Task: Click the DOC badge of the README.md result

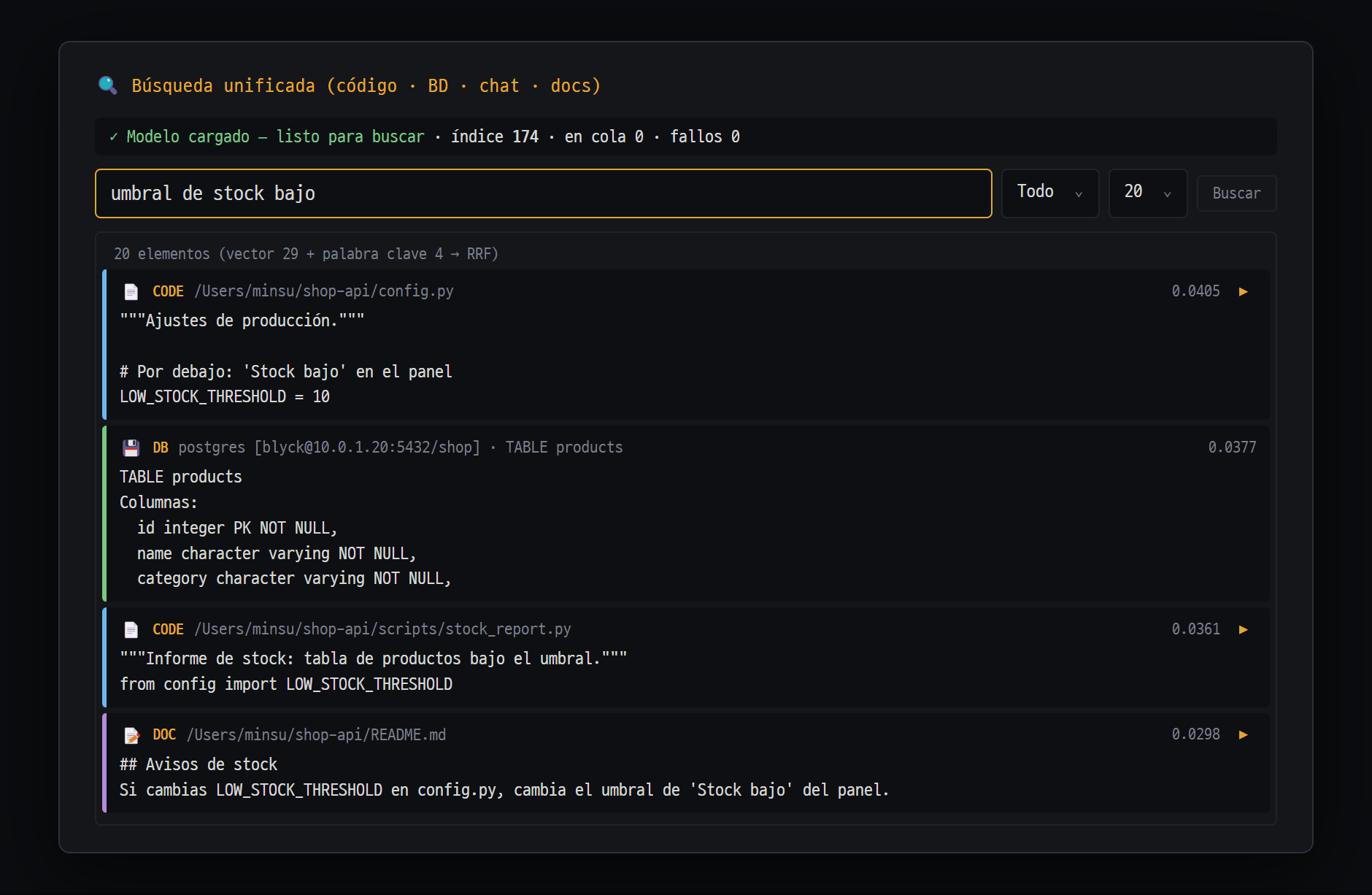Action: [164, 735]
